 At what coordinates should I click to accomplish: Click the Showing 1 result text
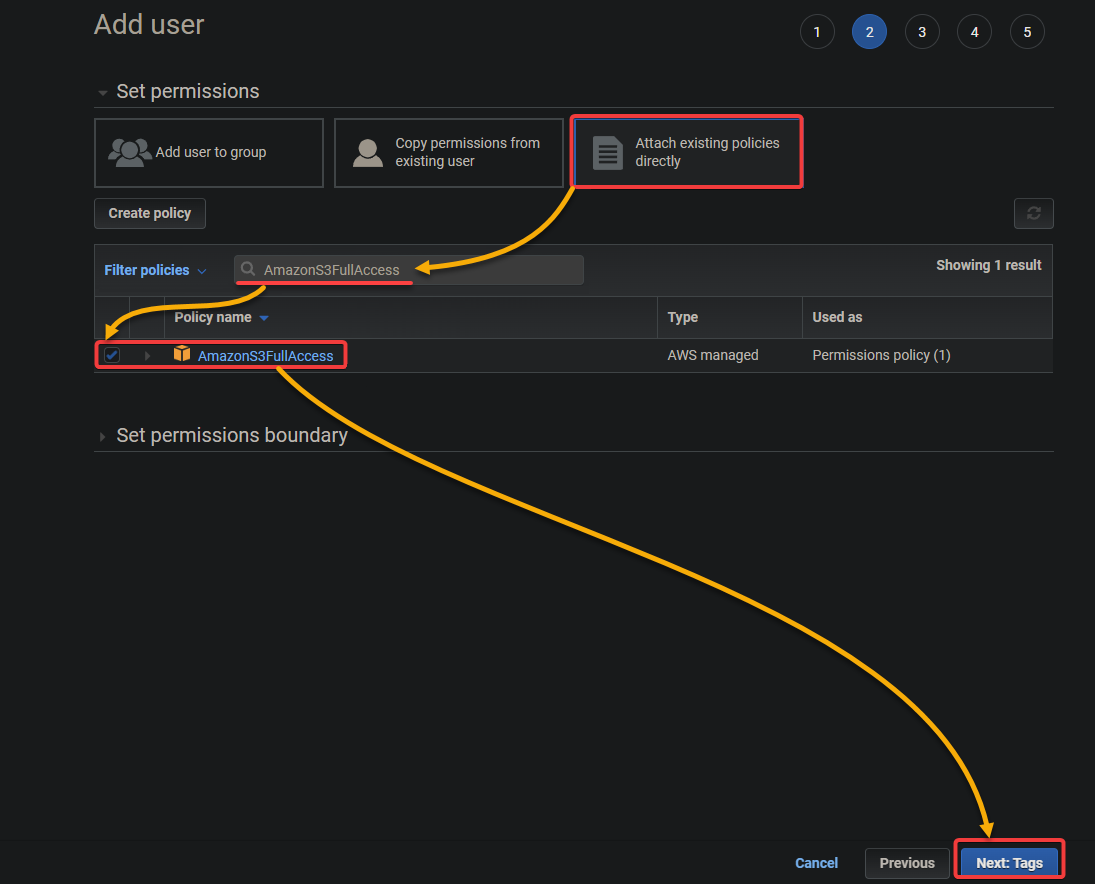(988, 265)
